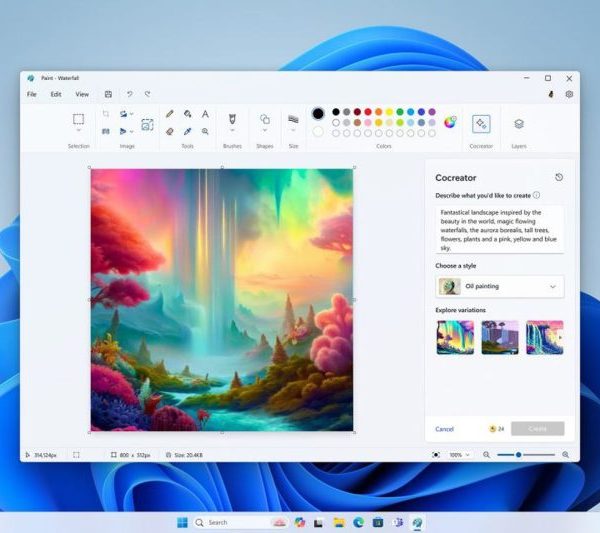Viewport: 600px width, 533px height.
Task: Click the Undo arrow
Action: (x=130, y=94)
